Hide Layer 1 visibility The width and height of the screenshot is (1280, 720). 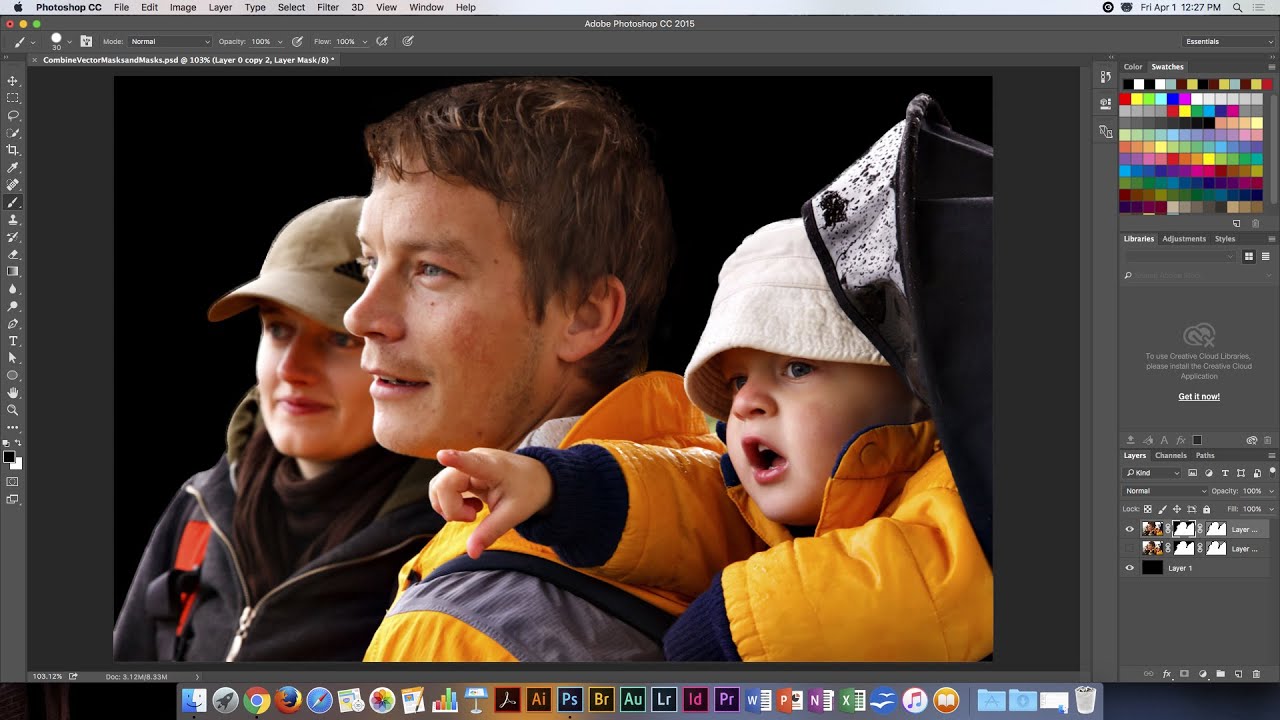[x=1130, y=568]
